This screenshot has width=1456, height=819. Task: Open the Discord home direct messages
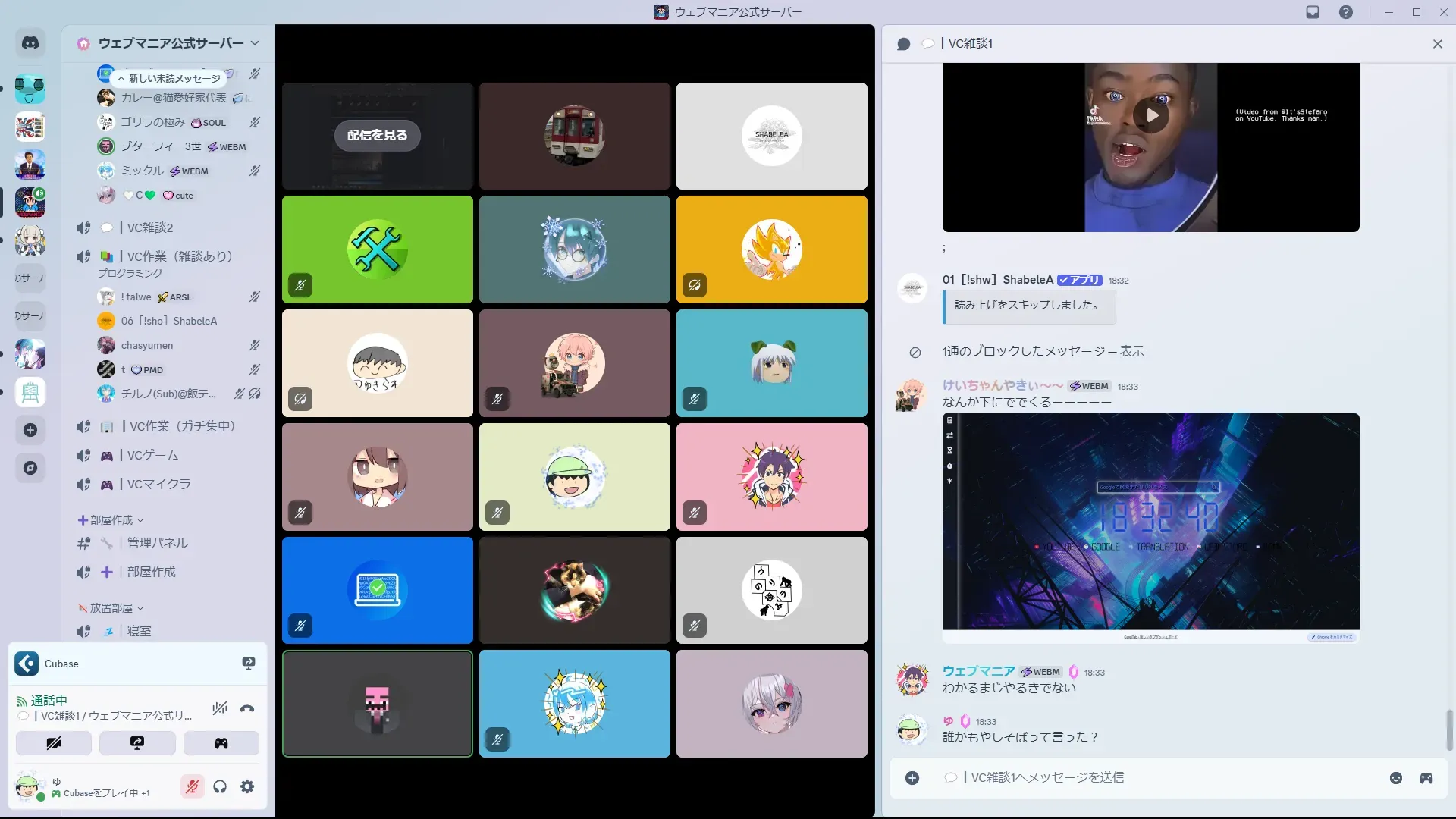tap(30, 43)
